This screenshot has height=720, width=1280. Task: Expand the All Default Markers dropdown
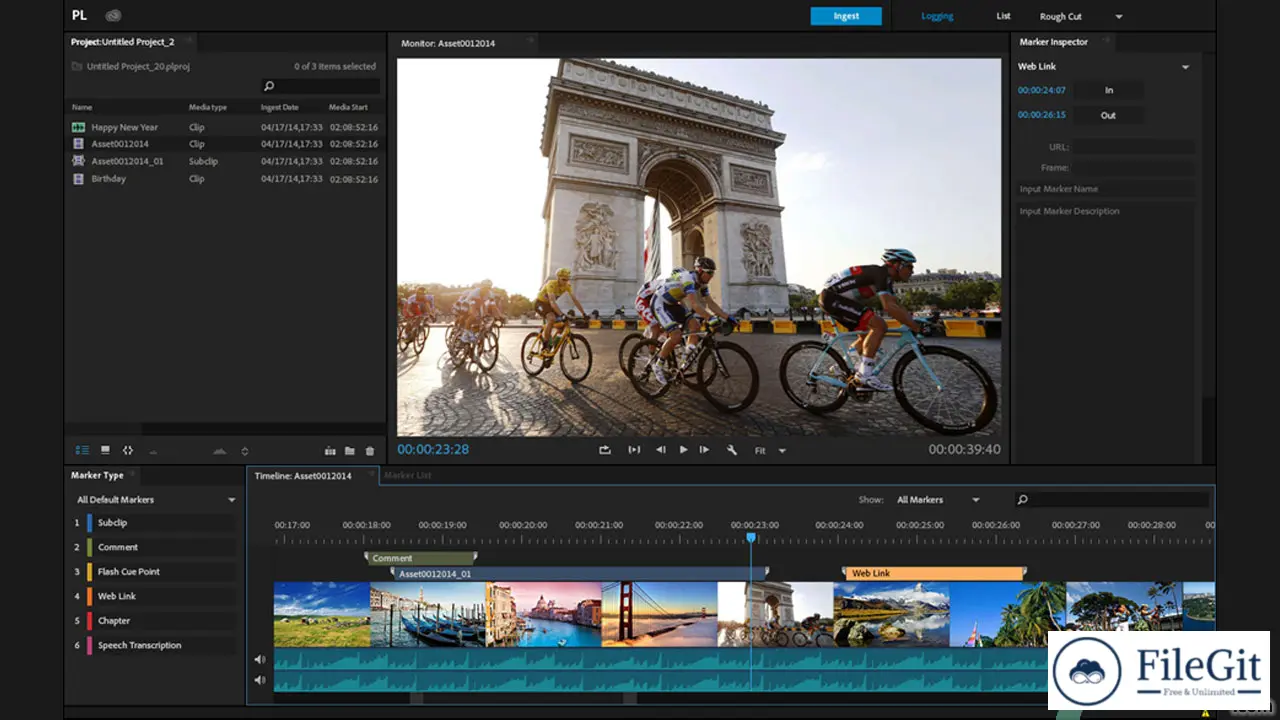[x=232, y=500]
